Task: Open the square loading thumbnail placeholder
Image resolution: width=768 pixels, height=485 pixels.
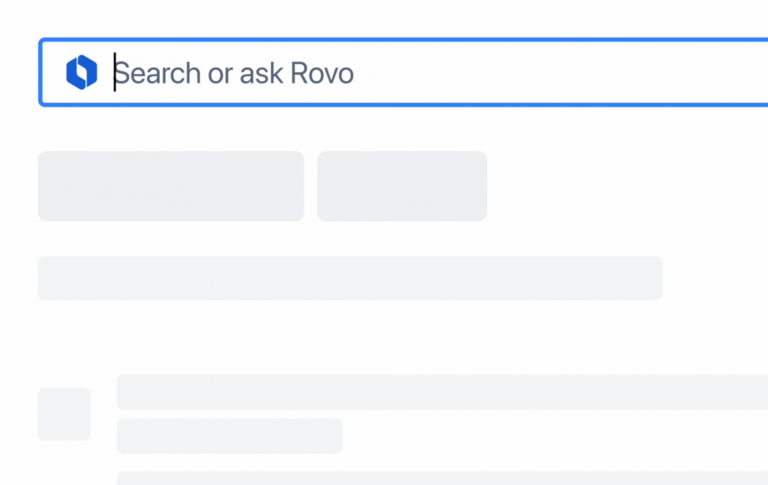Action: point(64,414)
